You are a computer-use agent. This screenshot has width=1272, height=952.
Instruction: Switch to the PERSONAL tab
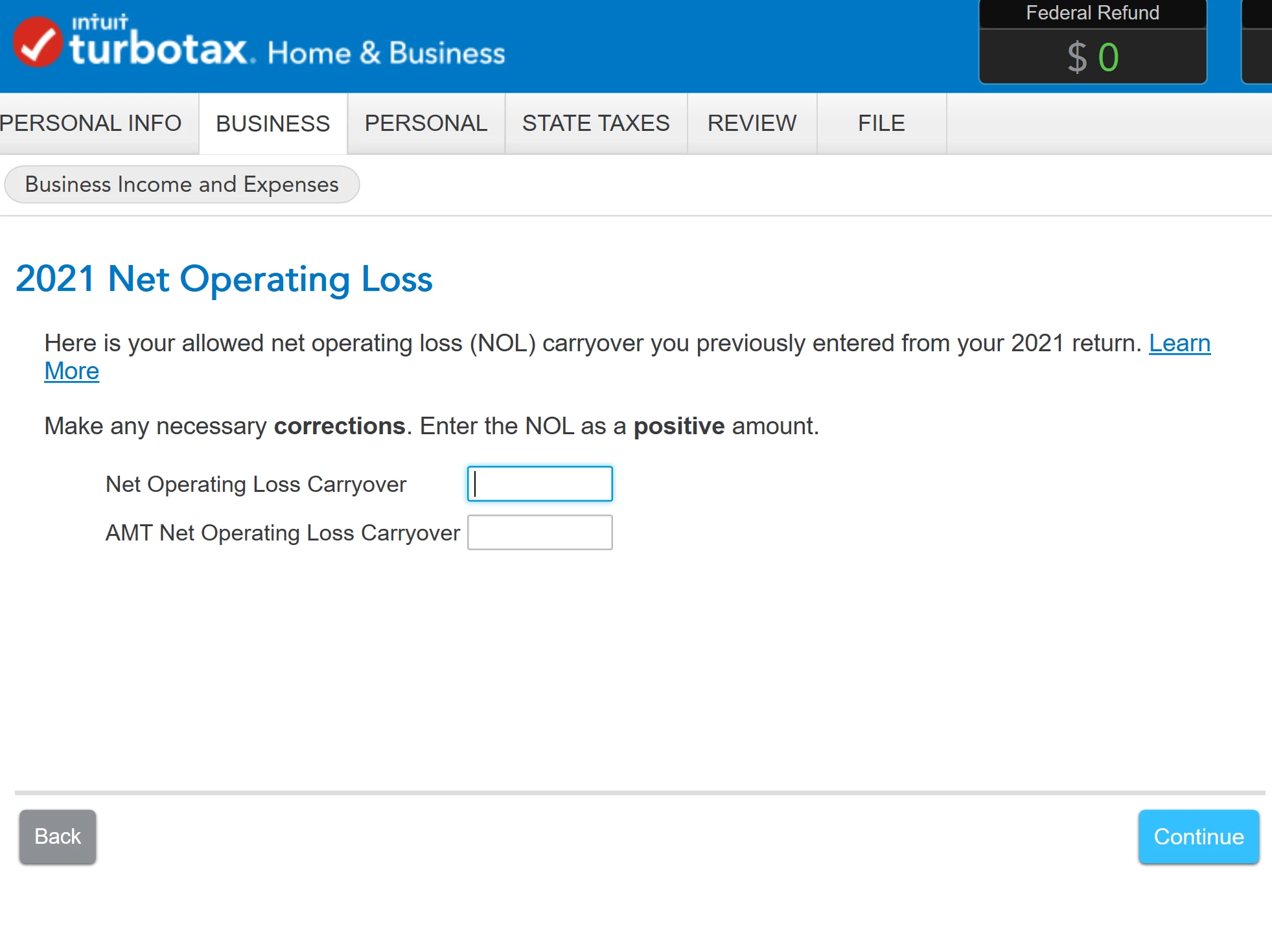(426, 123)
